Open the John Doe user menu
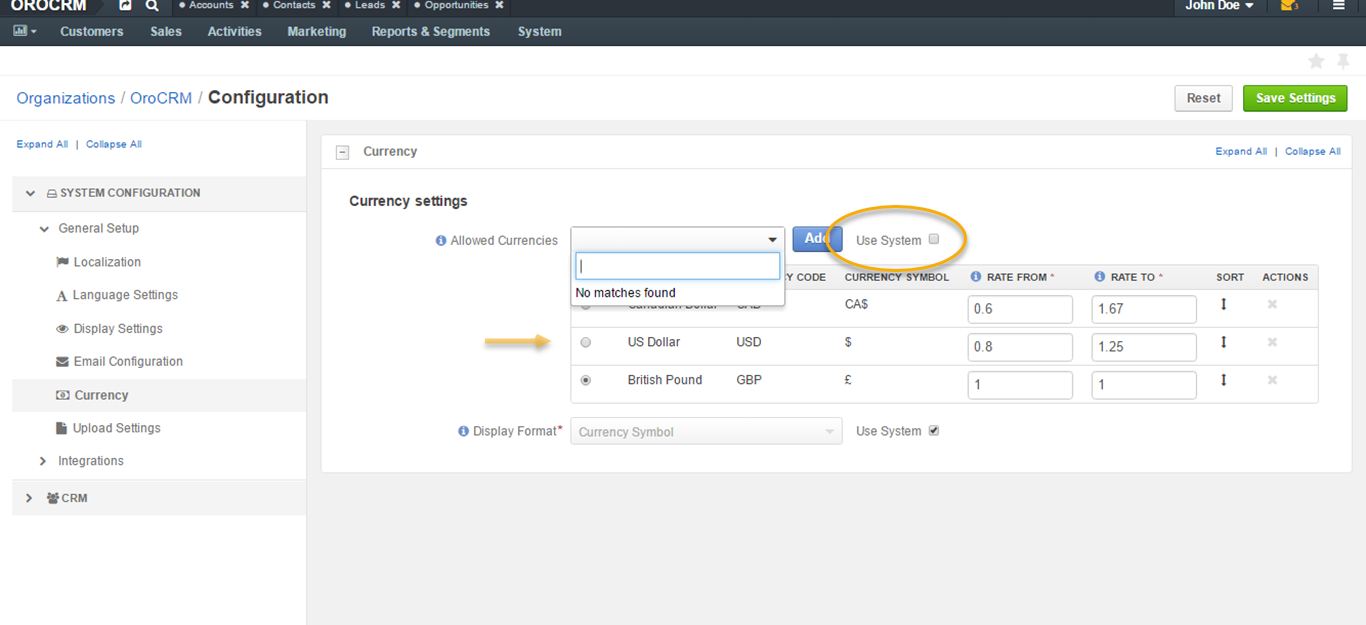Viewport: 1366px width, 625px height. point(1219,5)
